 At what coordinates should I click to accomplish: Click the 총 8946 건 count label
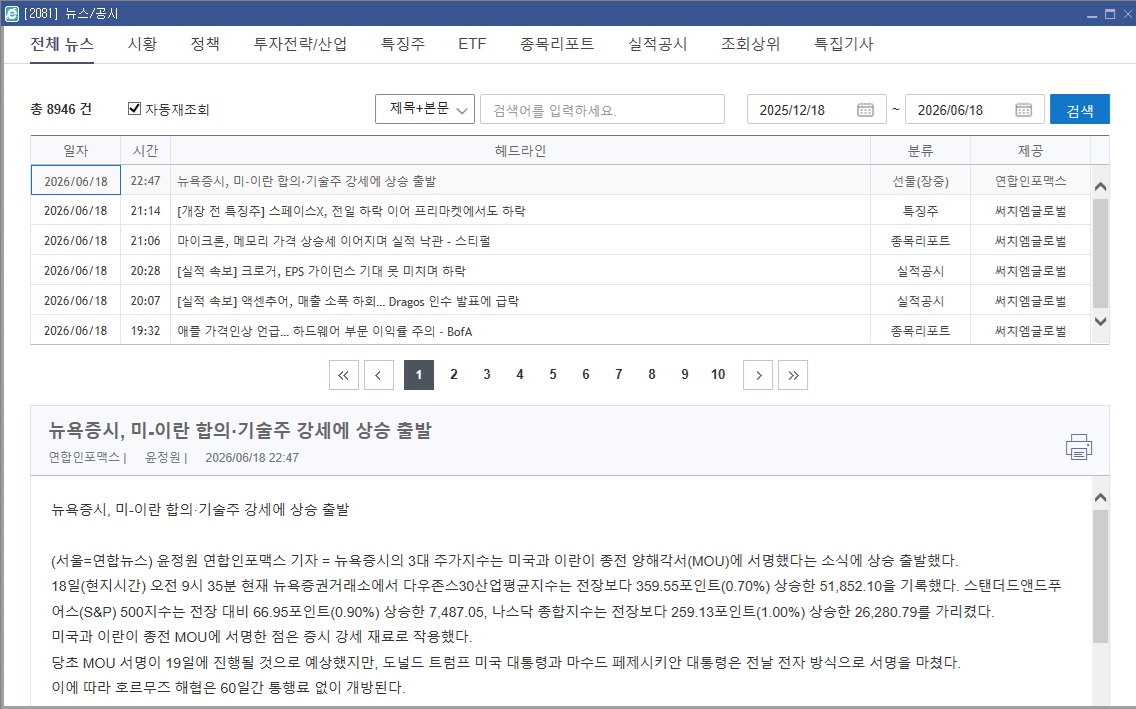[x=61, y=109]
